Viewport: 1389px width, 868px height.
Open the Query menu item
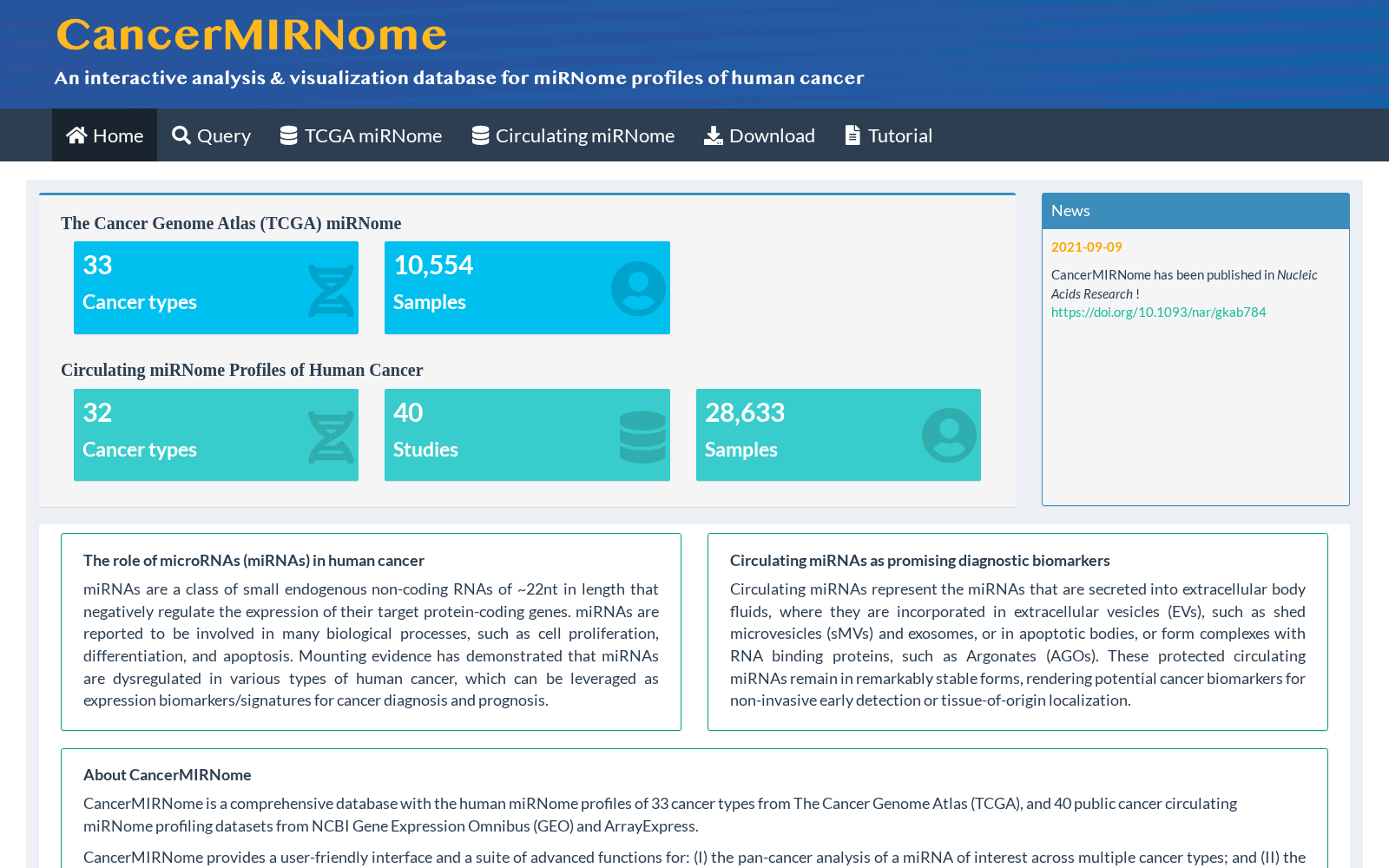pyautogui.click(x=211, y=135)
